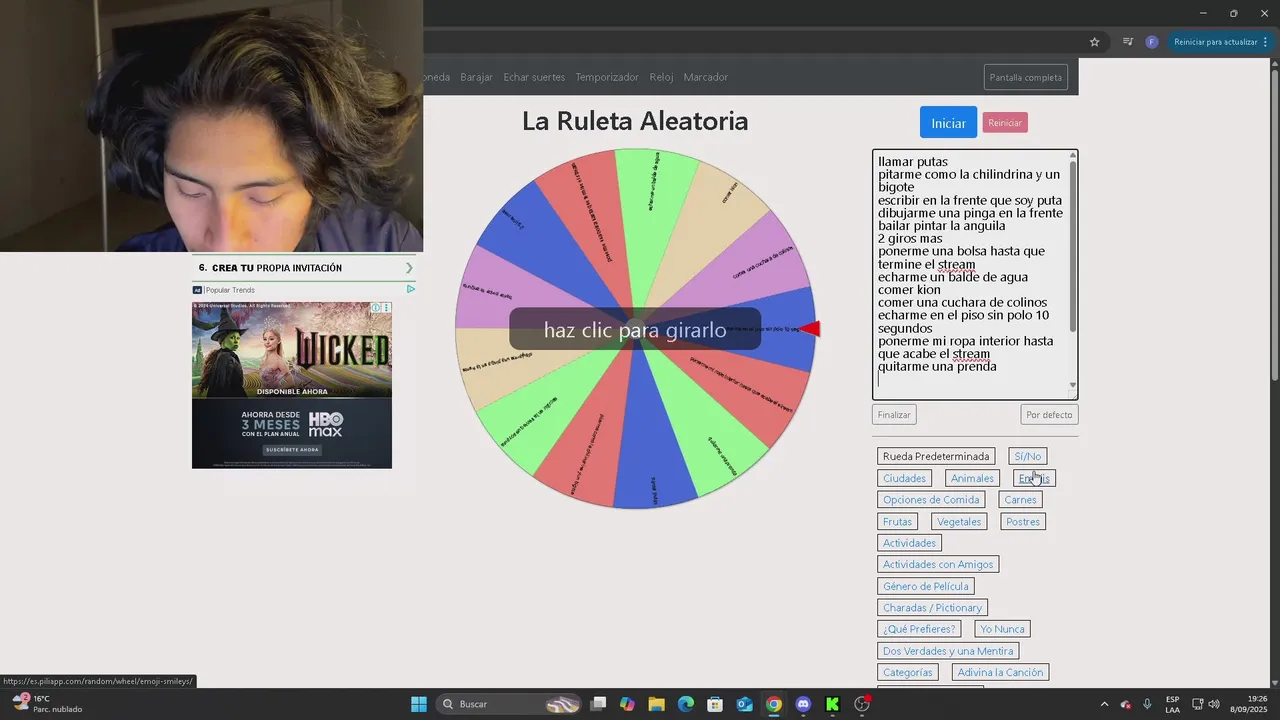This screenshot has height=720, width=1280.
Task: Open Windows Start menu
Action: 419,704
